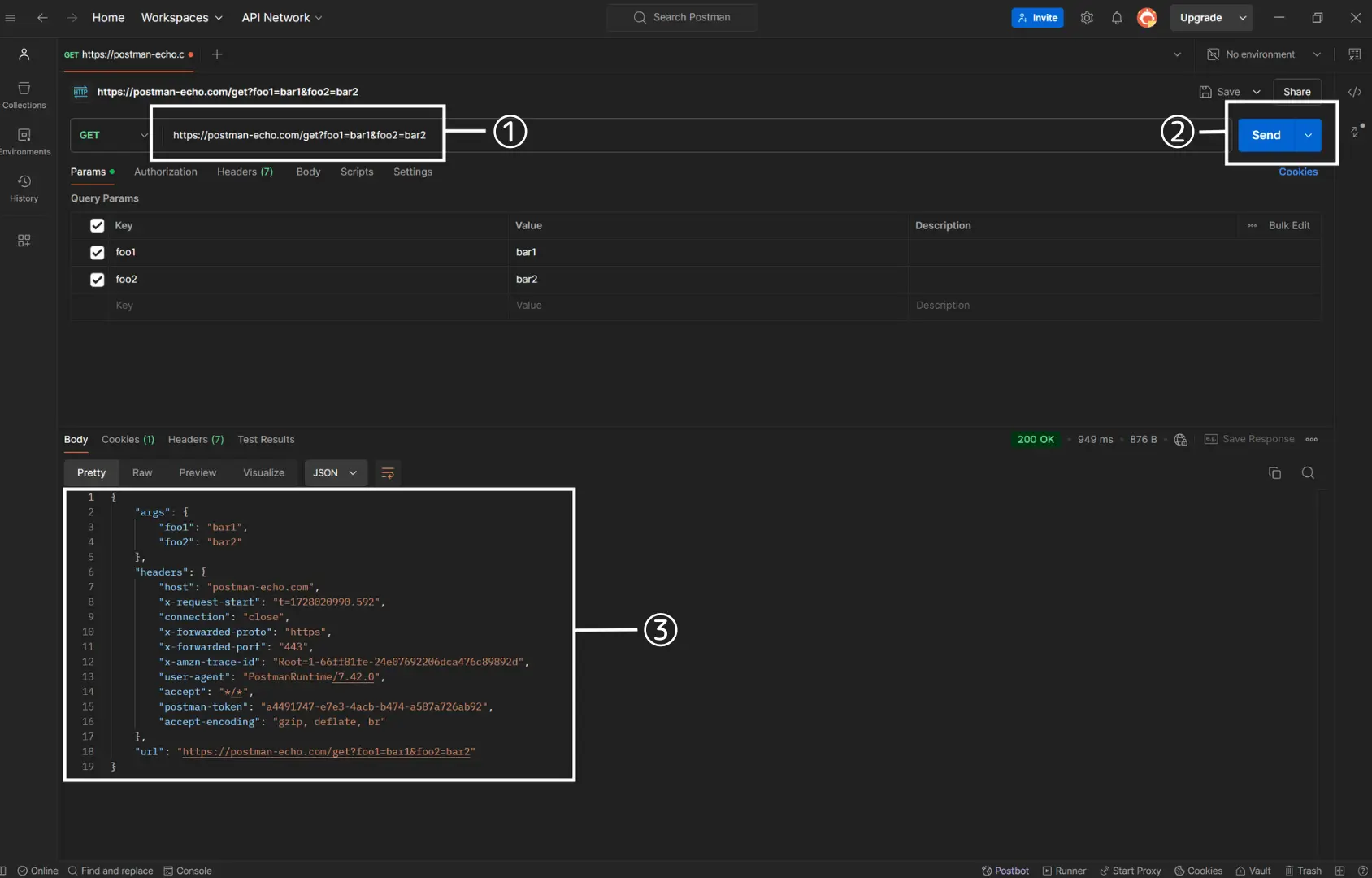The height and width of the screenshot is (878, 1372).
Task: Toggle the select-all Key header checkbox
Action: pyautogui.click(x=98, y=226)
